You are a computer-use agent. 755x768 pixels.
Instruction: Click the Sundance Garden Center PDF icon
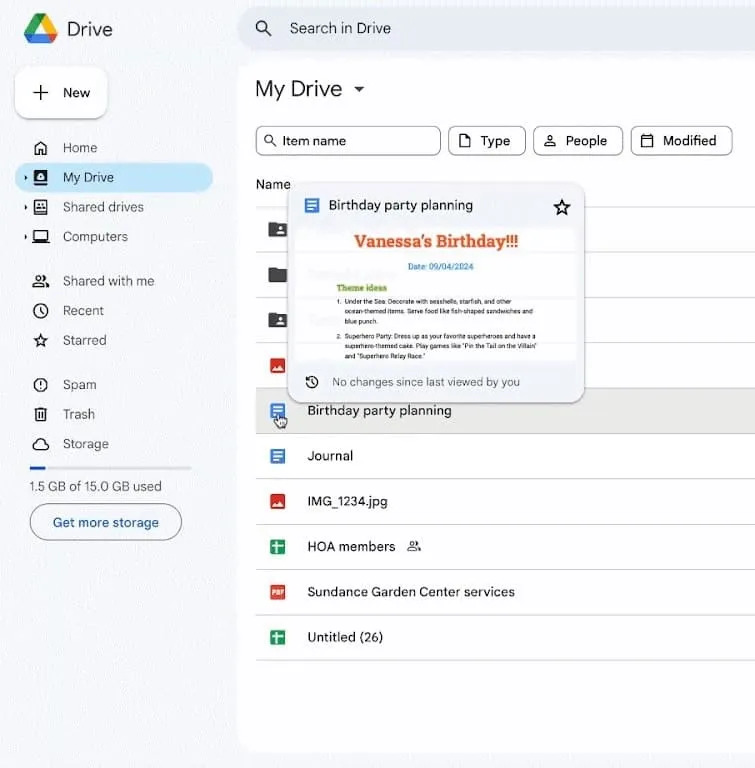tap(278, 592)
